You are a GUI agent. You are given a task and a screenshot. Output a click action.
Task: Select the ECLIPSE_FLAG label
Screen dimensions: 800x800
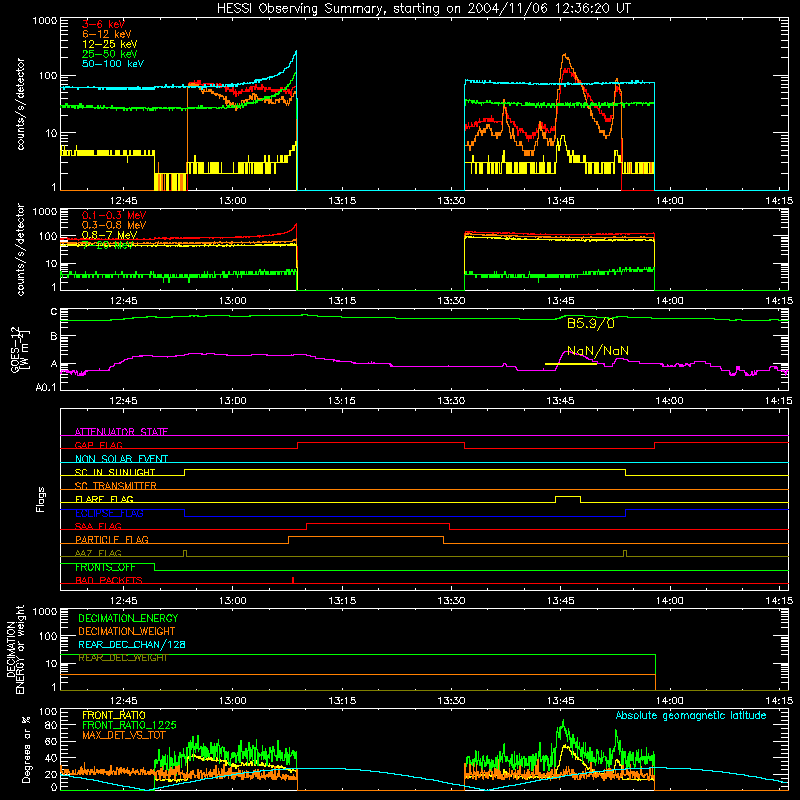click(109, 513)
